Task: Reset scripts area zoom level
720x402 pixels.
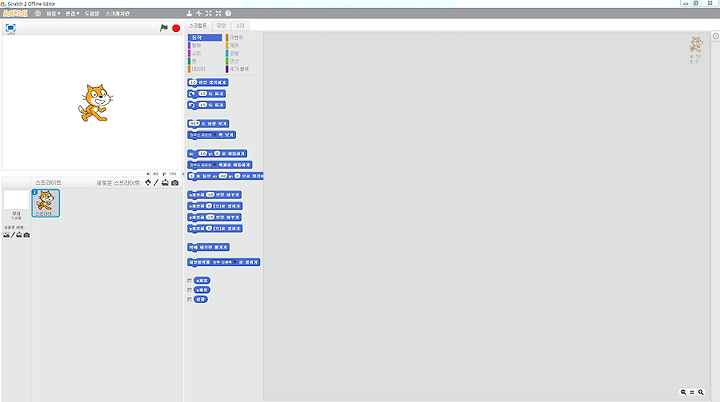Action: pyautogui.click(x=692, y=392)
